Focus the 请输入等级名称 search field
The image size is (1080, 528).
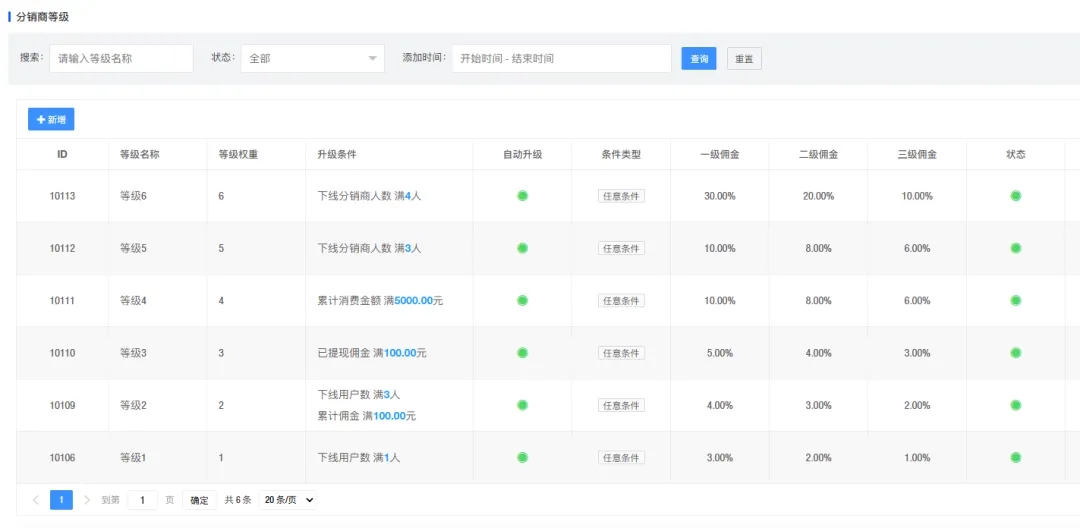coord(121,59)
